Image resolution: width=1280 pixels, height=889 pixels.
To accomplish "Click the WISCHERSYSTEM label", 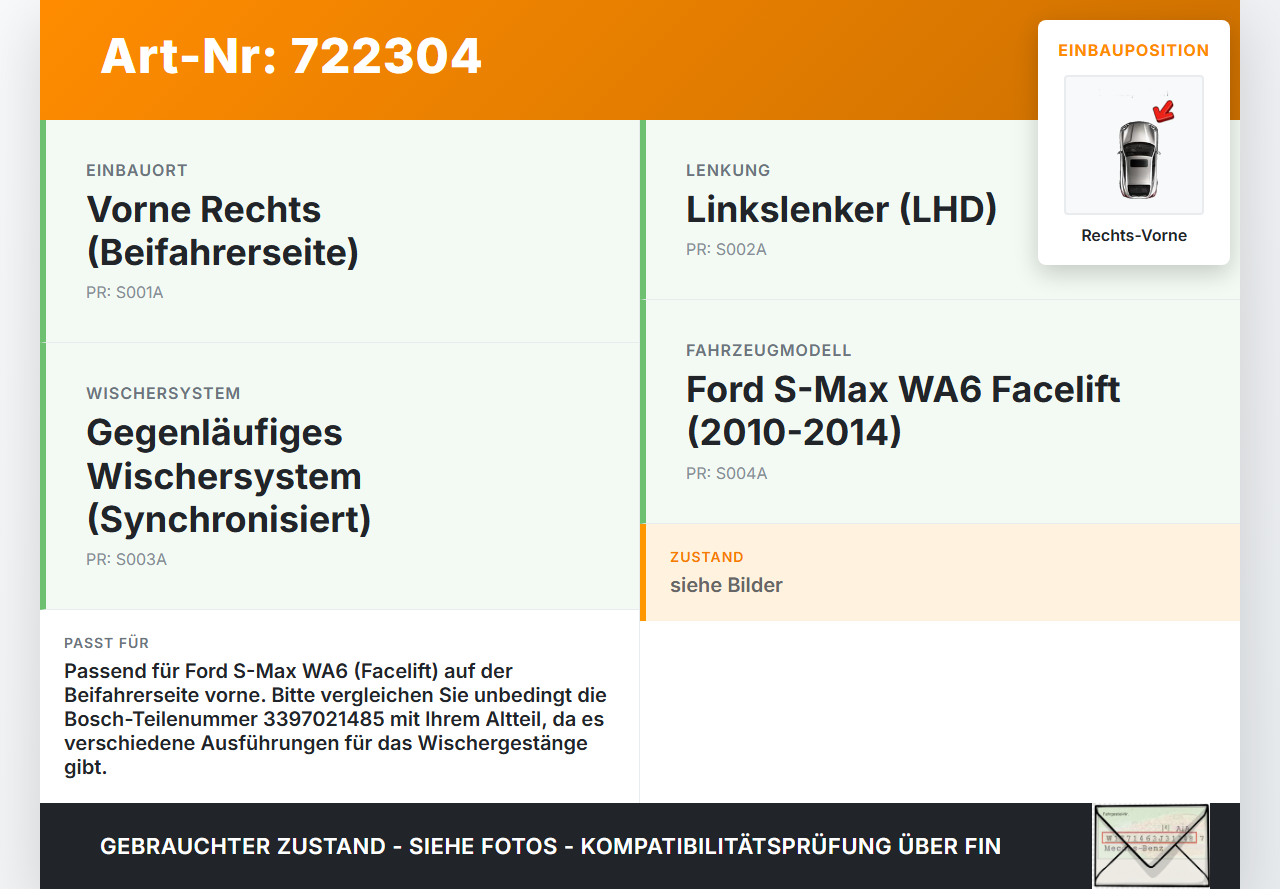I will click(x=163, y=394).
